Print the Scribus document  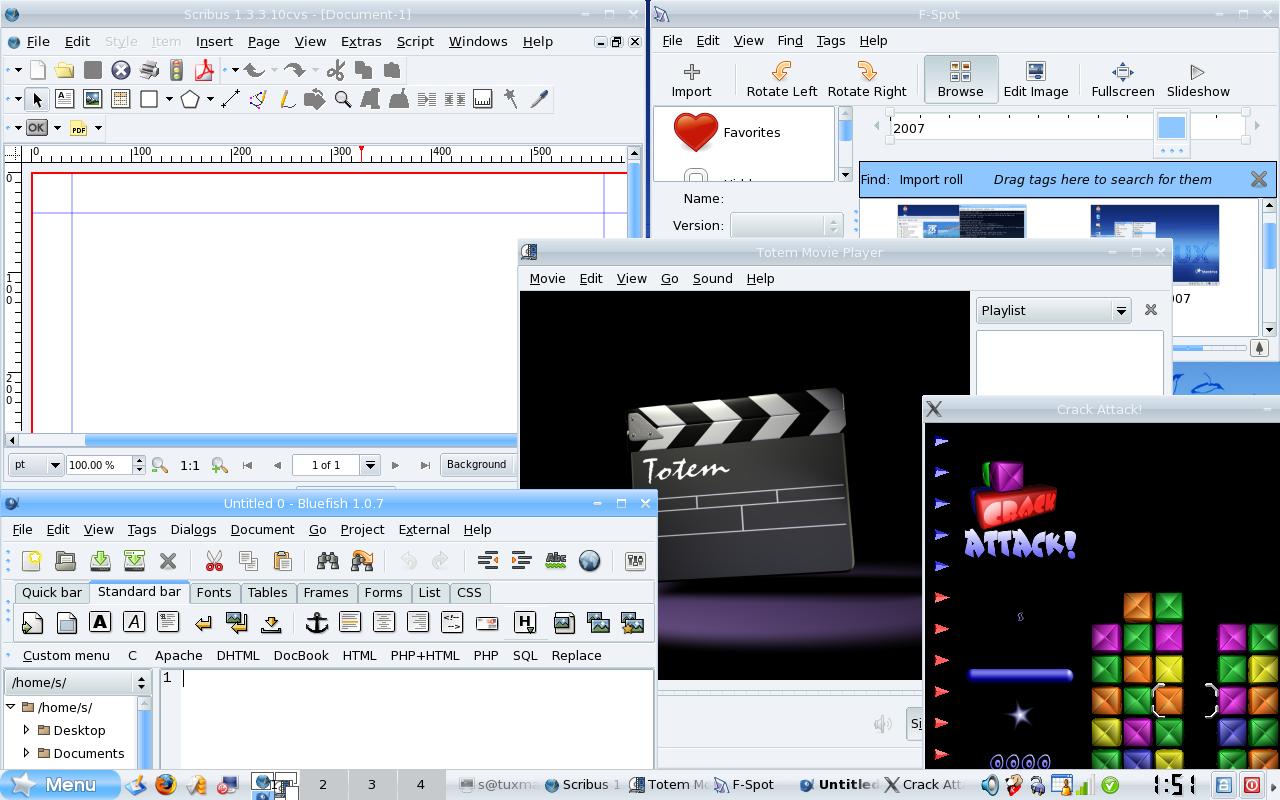(149, 70)
